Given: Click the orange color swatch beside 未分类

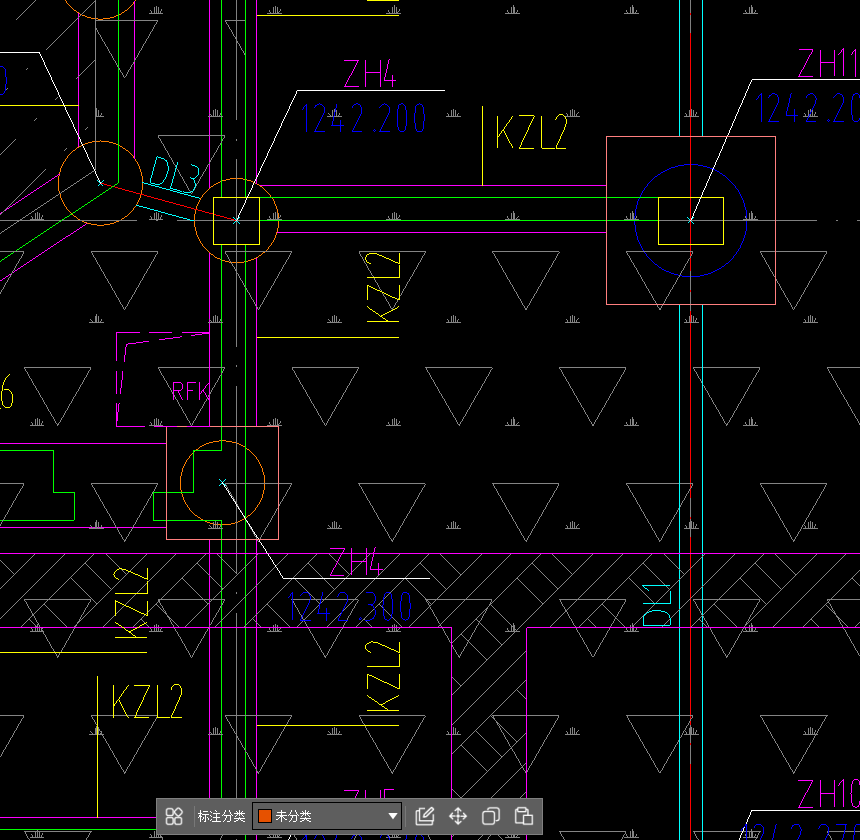Looking at the screenshot, I should 265,816.
